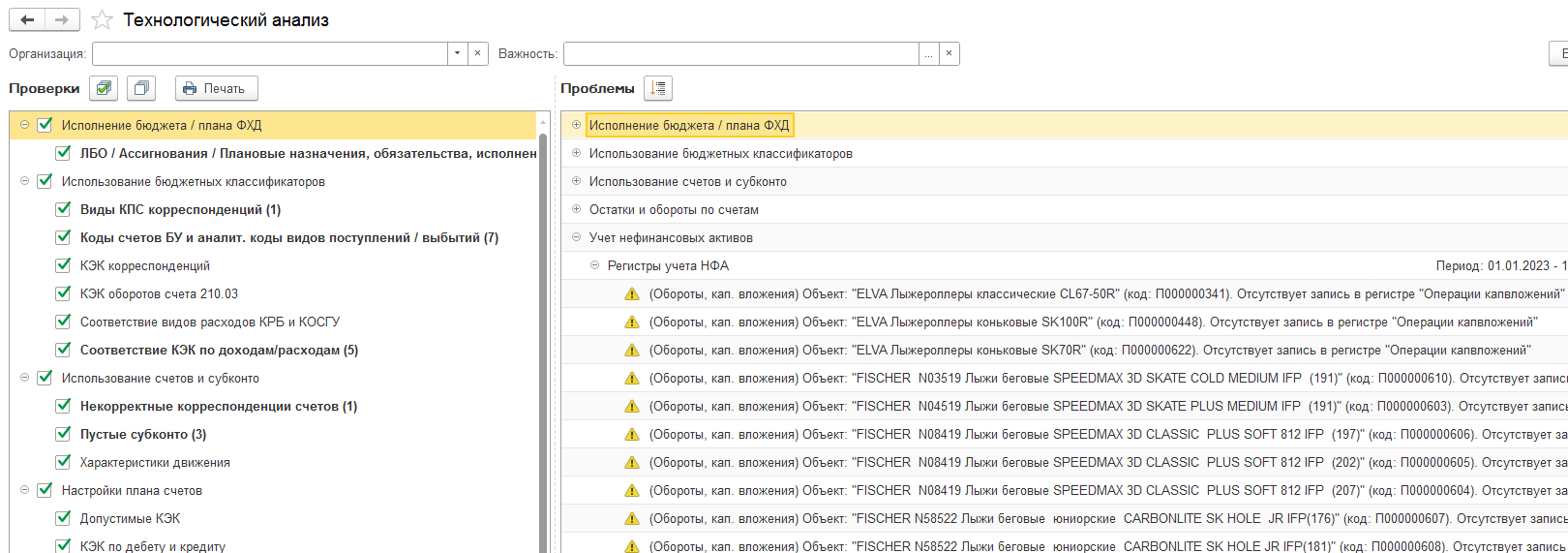Toggle the Пустые субконто (3) checkbox
1568x553 pixels.
[63, 434]
